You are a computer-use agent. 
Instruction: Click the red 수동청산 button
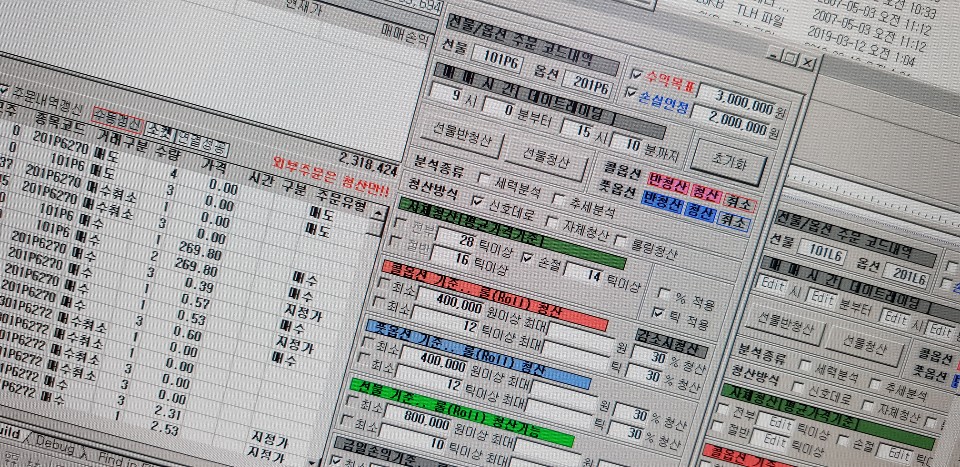[117, 122]
